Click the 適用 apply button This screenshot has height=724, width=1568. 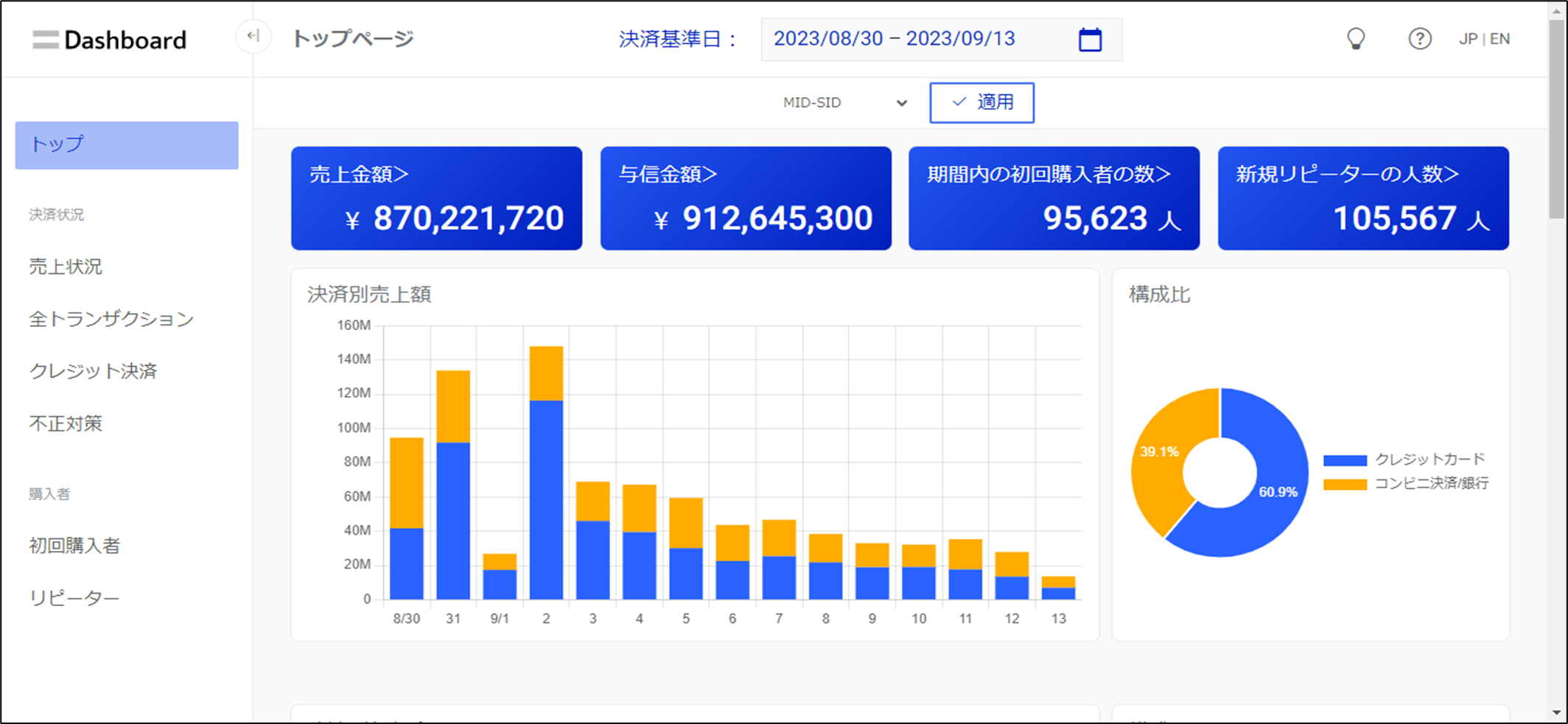point(981,102)
